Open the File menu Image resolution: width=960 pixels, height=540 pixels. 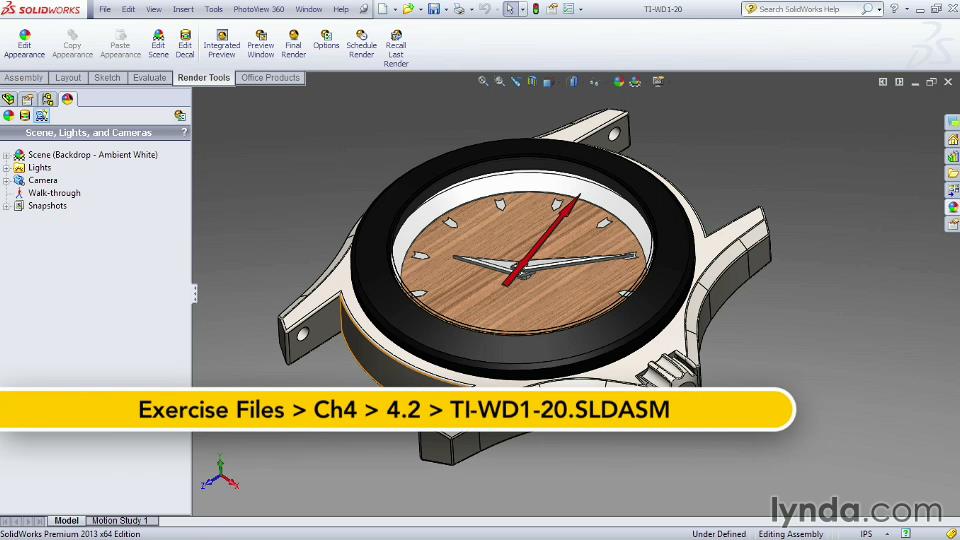coord(105,9)
